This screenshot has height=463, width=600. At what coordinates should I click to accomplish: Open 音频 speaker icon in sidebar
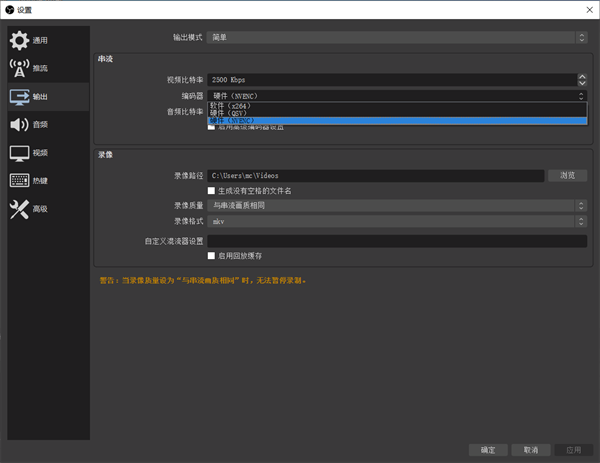[19, 125]
